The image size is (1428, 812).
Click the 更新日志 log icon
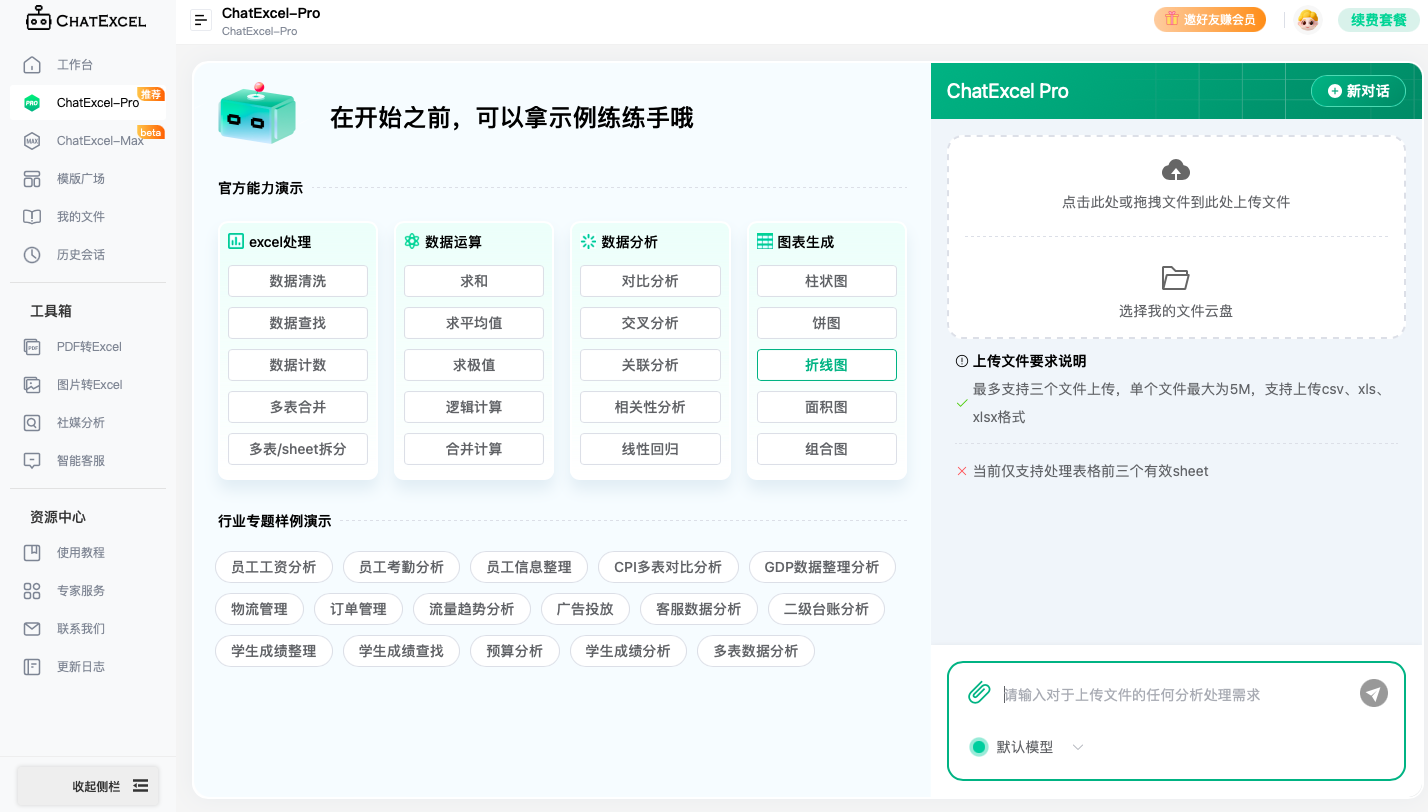coord(33,667)
